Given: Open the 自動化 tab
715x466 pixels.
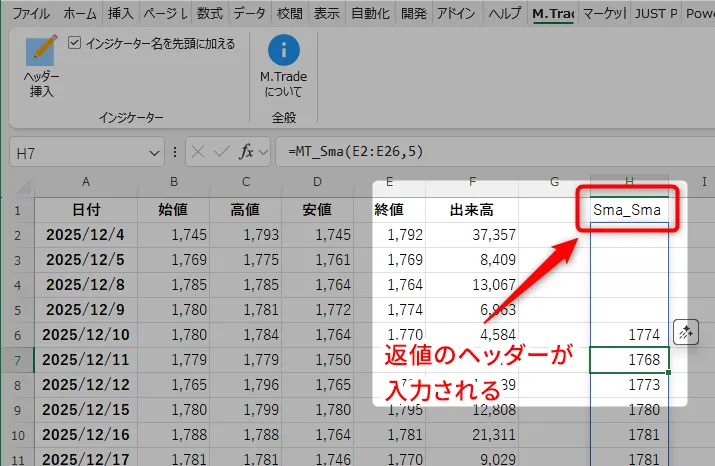Looking at the screenshot, I should 370,14.
